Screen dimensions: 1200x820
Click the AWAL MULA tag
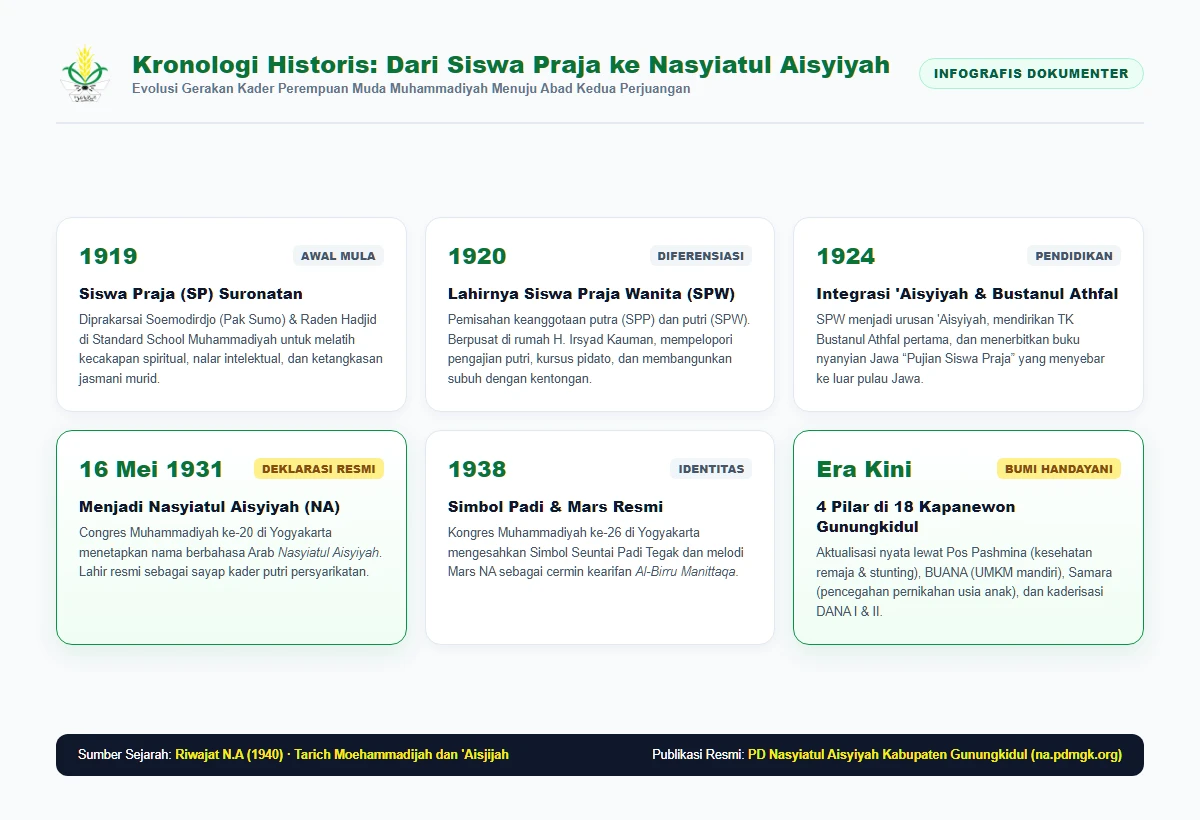click(x=338, y=256)
